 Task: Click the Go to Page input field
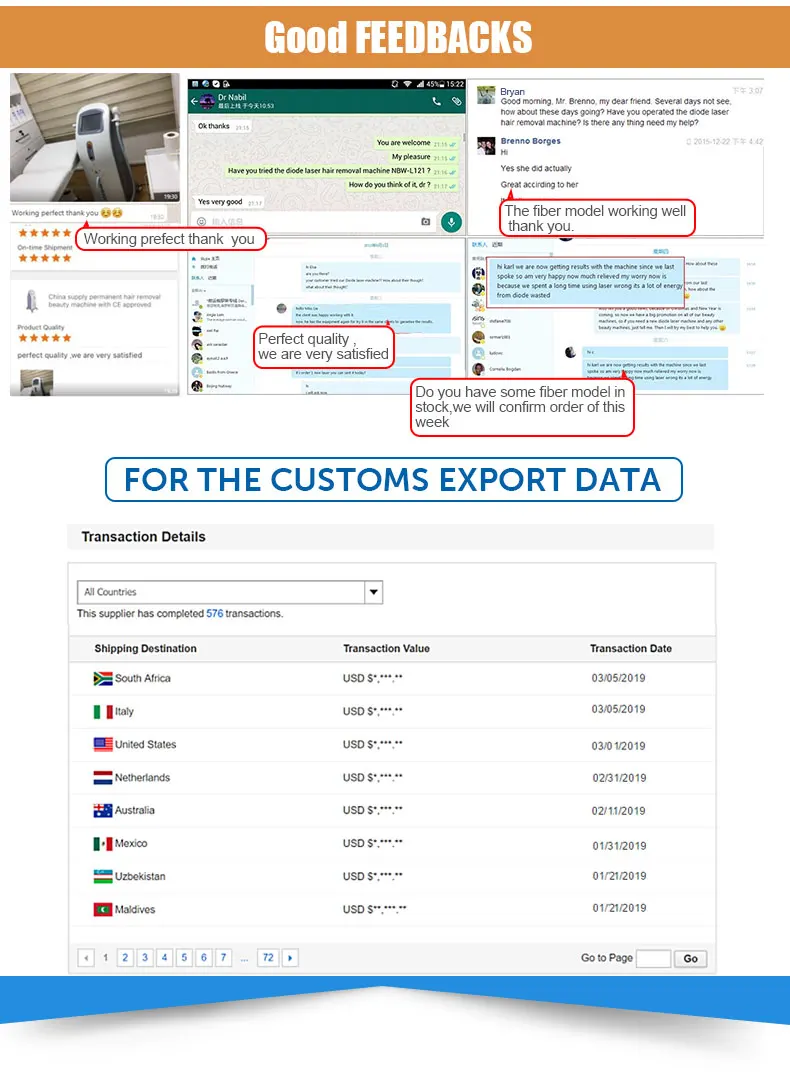click(653, 958)
